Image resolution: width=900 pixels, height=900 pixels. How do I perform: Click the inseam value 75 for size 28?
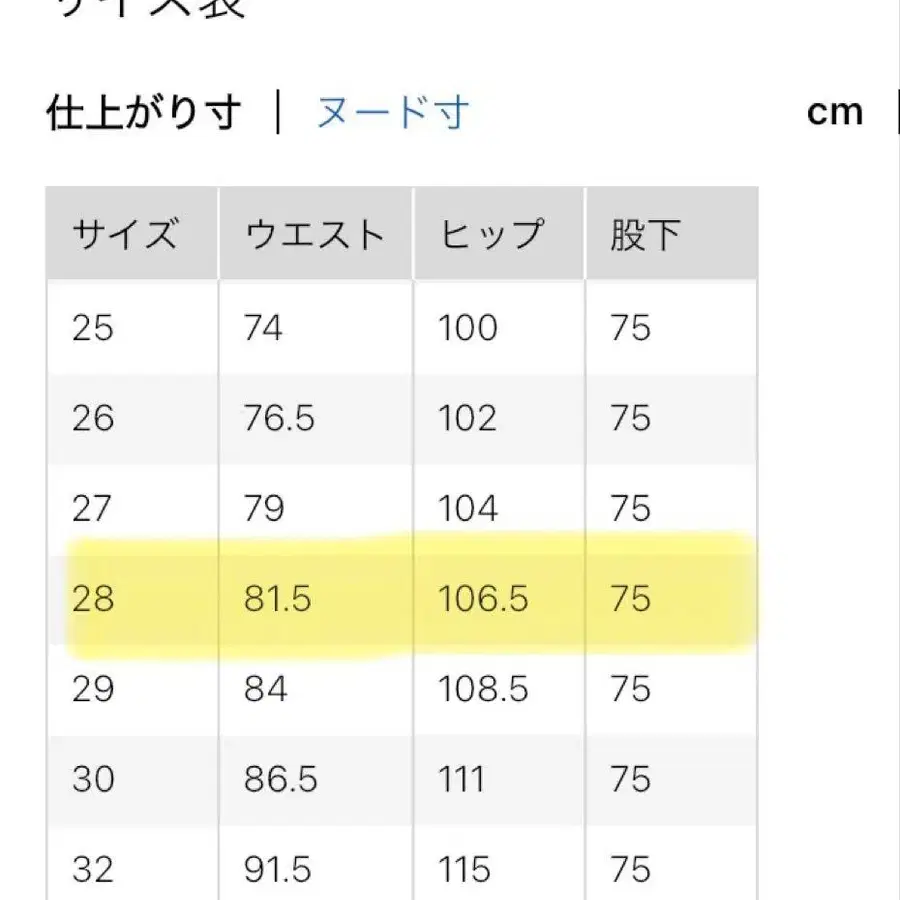[630, 599]
